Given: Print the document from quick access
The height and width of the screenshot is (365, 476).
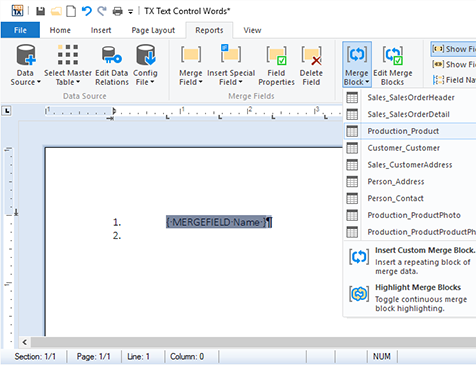Looking at the screenshot, I should pos(117,11).
